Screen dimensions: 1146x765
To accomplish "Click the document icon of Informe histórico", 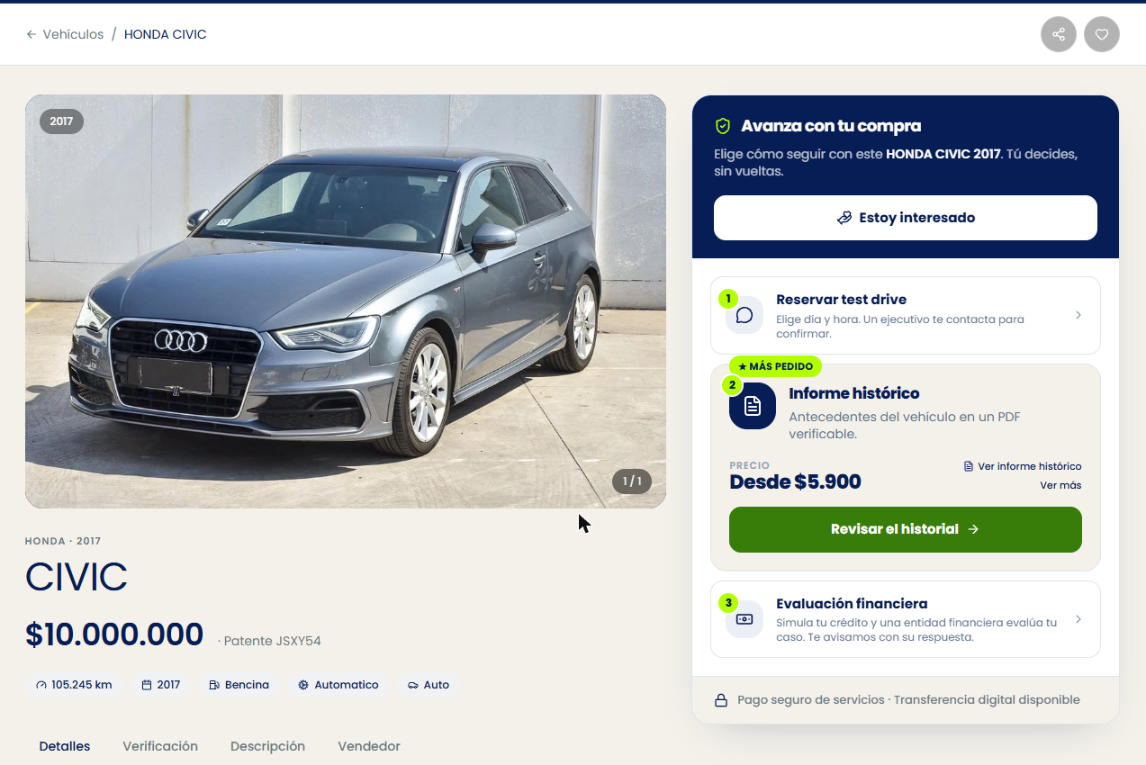I will (752, 406).
